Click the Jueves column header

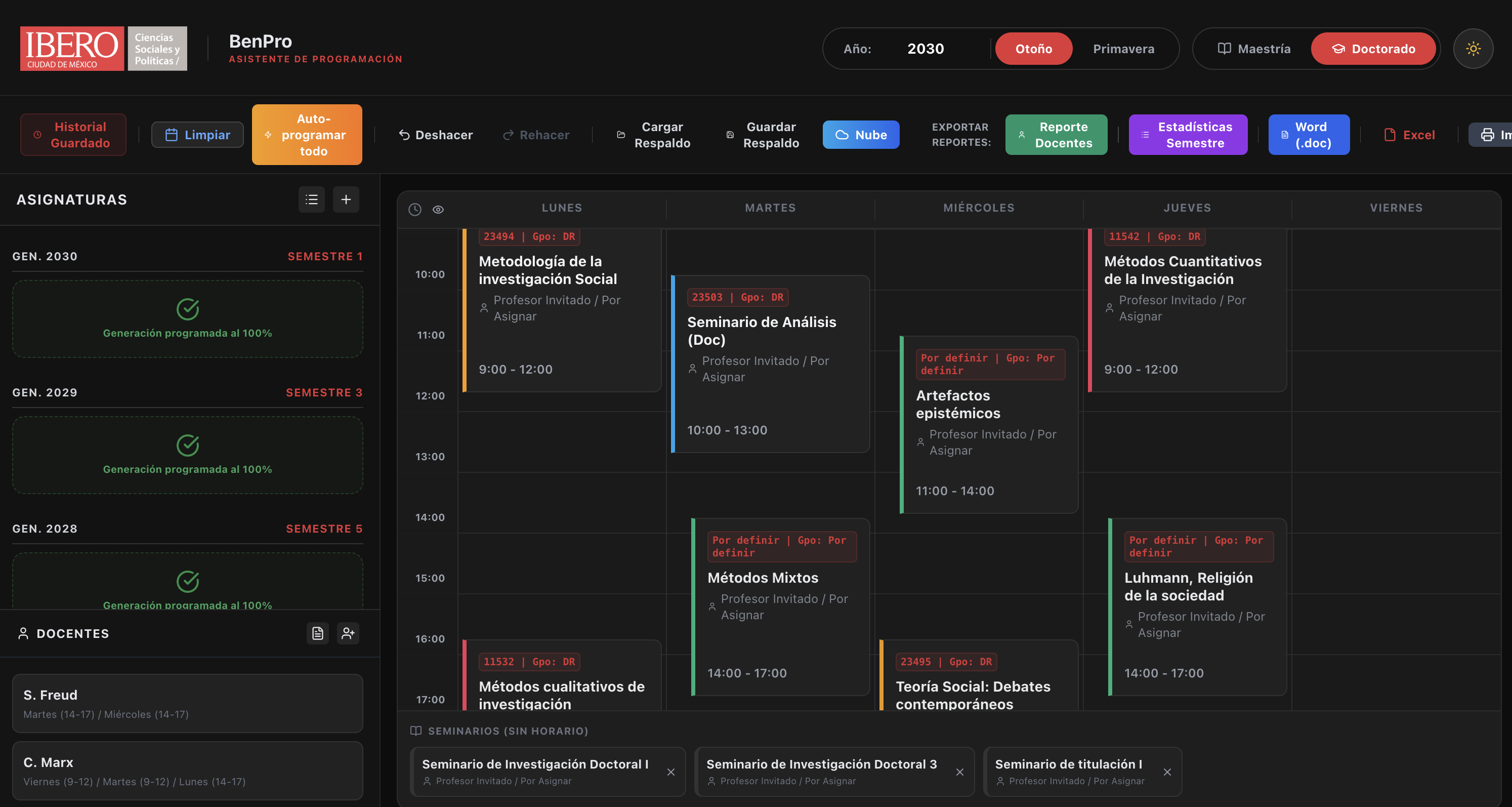[1188, 208]
